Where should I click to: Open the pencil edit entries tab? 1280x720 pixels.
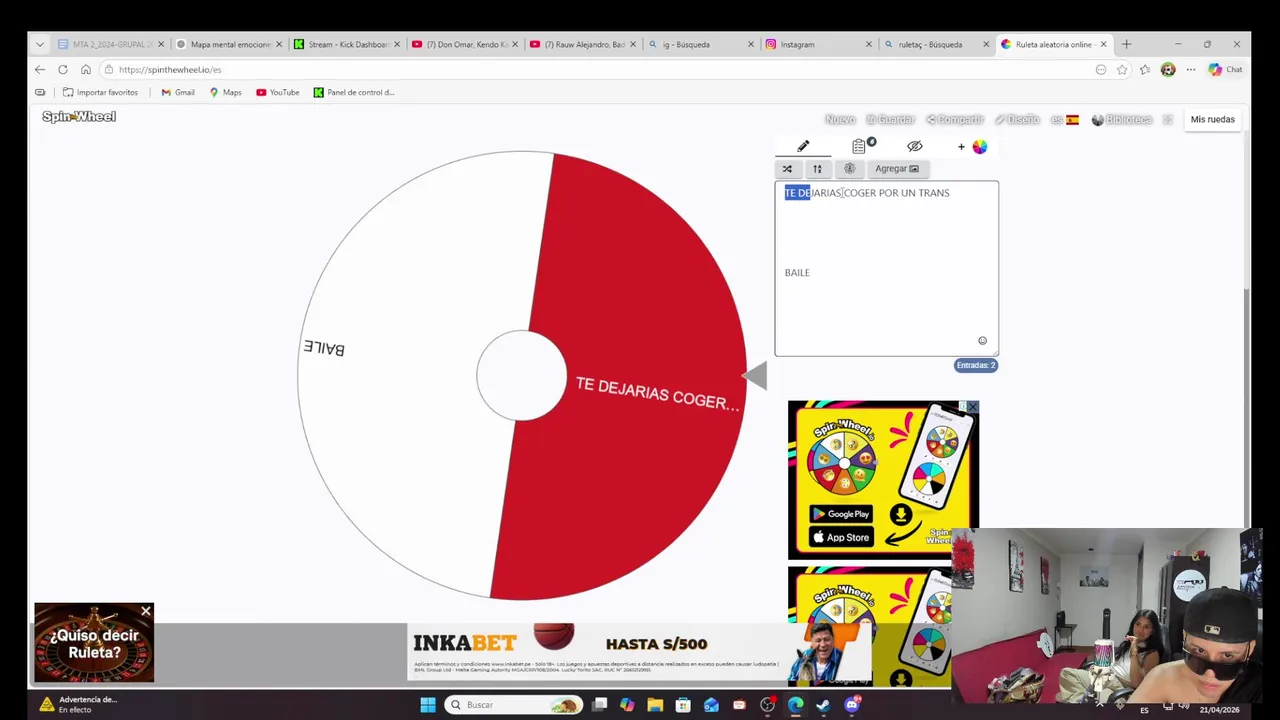coord(803,146)
